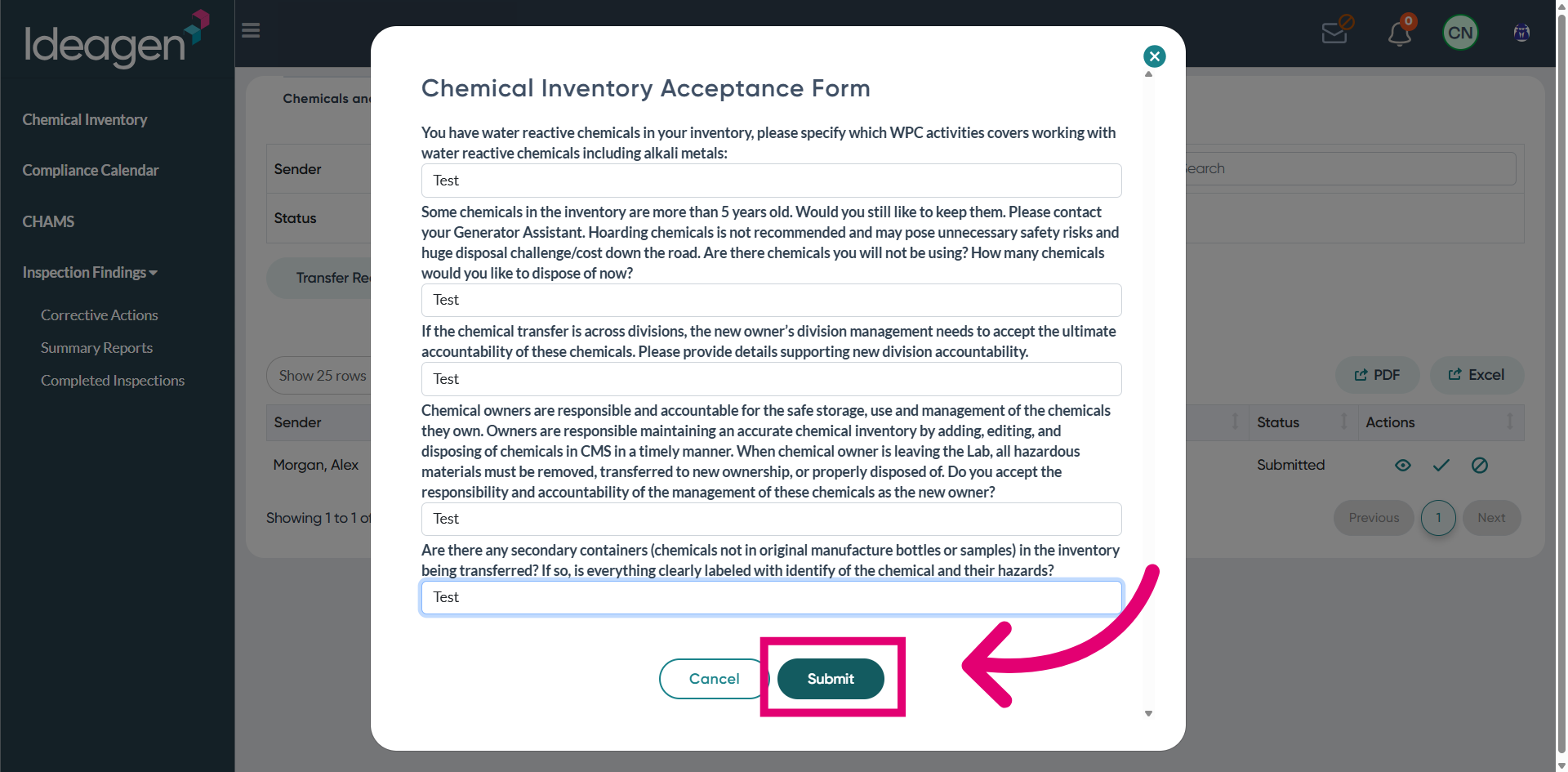Toggle the hamburger sidebar menu
The image size is (1568, 772).
[251, 31]
